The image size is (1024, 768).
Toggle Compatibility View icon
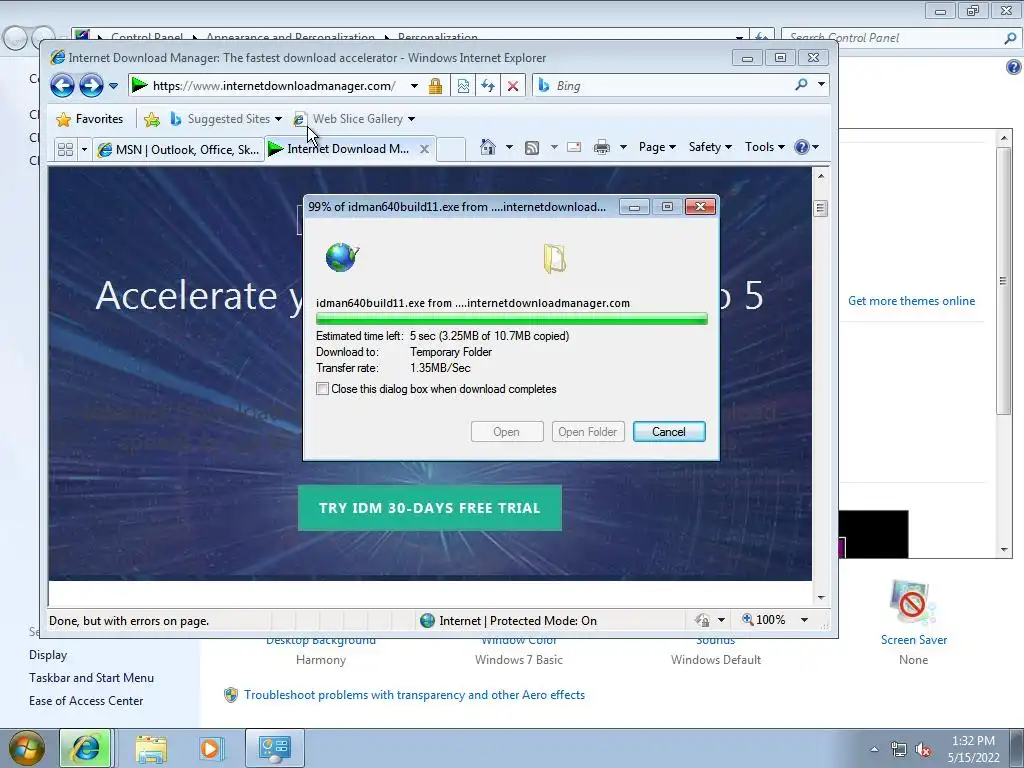(x=463, y=86)
